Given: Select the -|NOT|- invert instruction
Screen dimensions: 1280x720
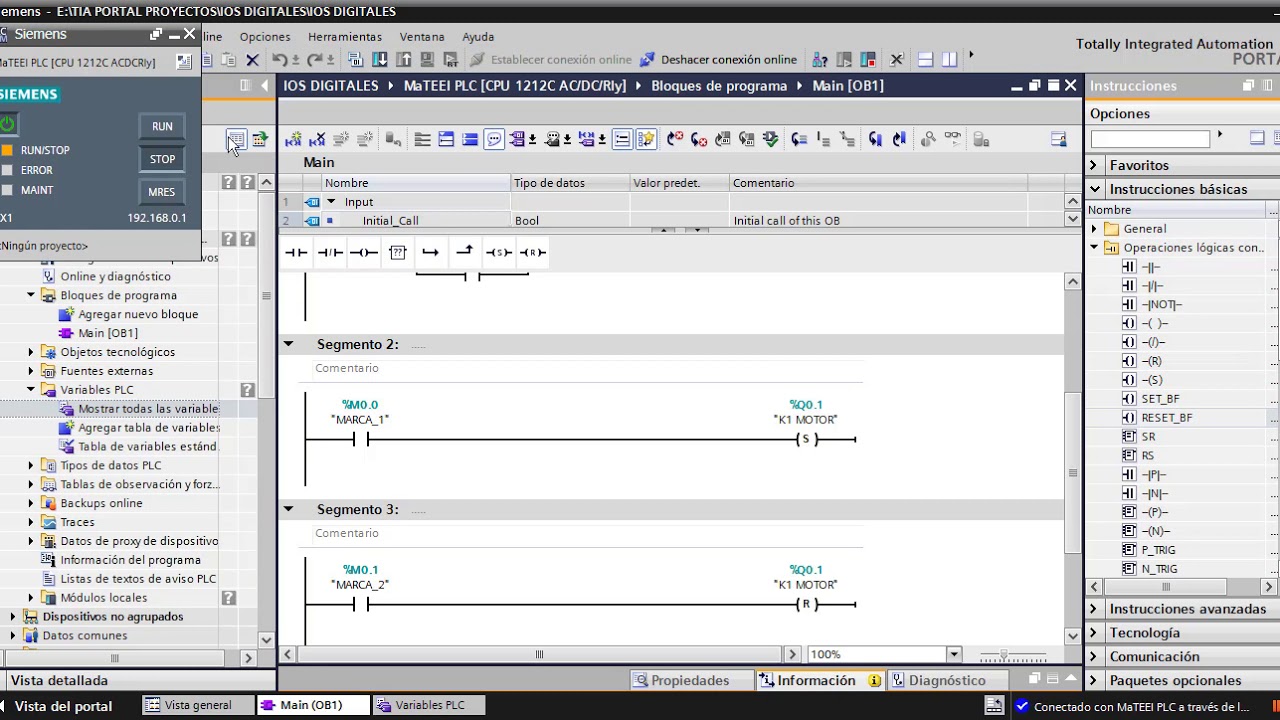Looking at the screenshot, I should click(1161, 305).
